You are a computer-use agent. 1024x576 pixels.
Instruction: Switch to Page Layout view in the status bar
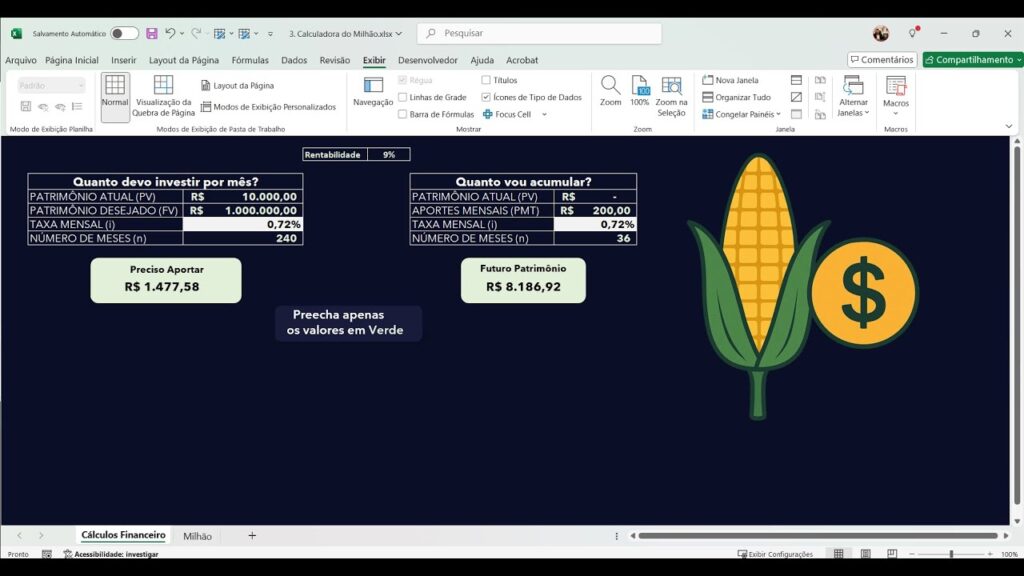[865, 554]
